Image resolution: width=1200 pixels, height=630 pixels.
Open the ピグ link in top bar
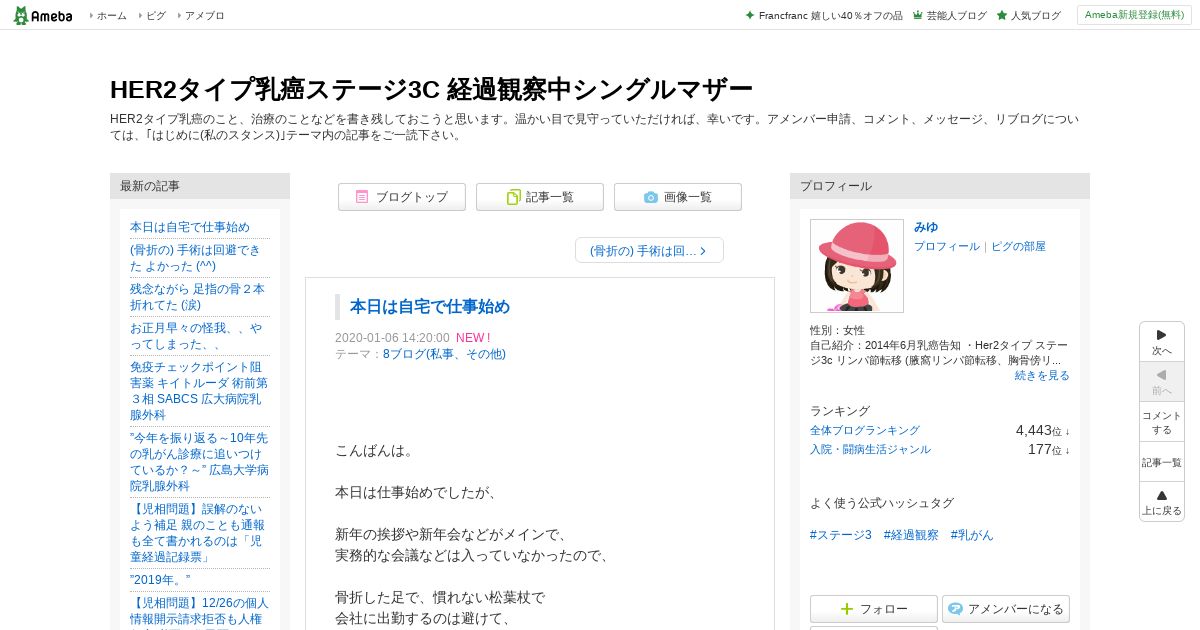tap(156, 16)
